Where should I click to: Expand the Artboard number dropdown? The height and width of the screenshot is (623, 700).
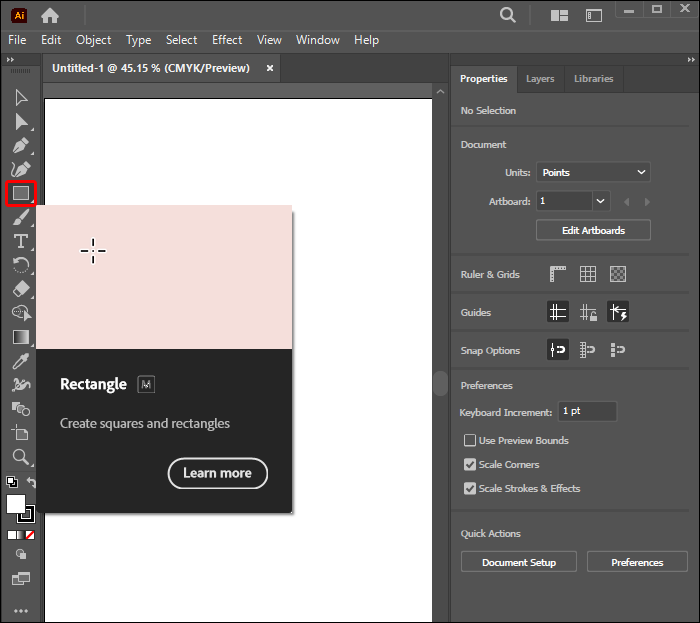pos(600,201)
